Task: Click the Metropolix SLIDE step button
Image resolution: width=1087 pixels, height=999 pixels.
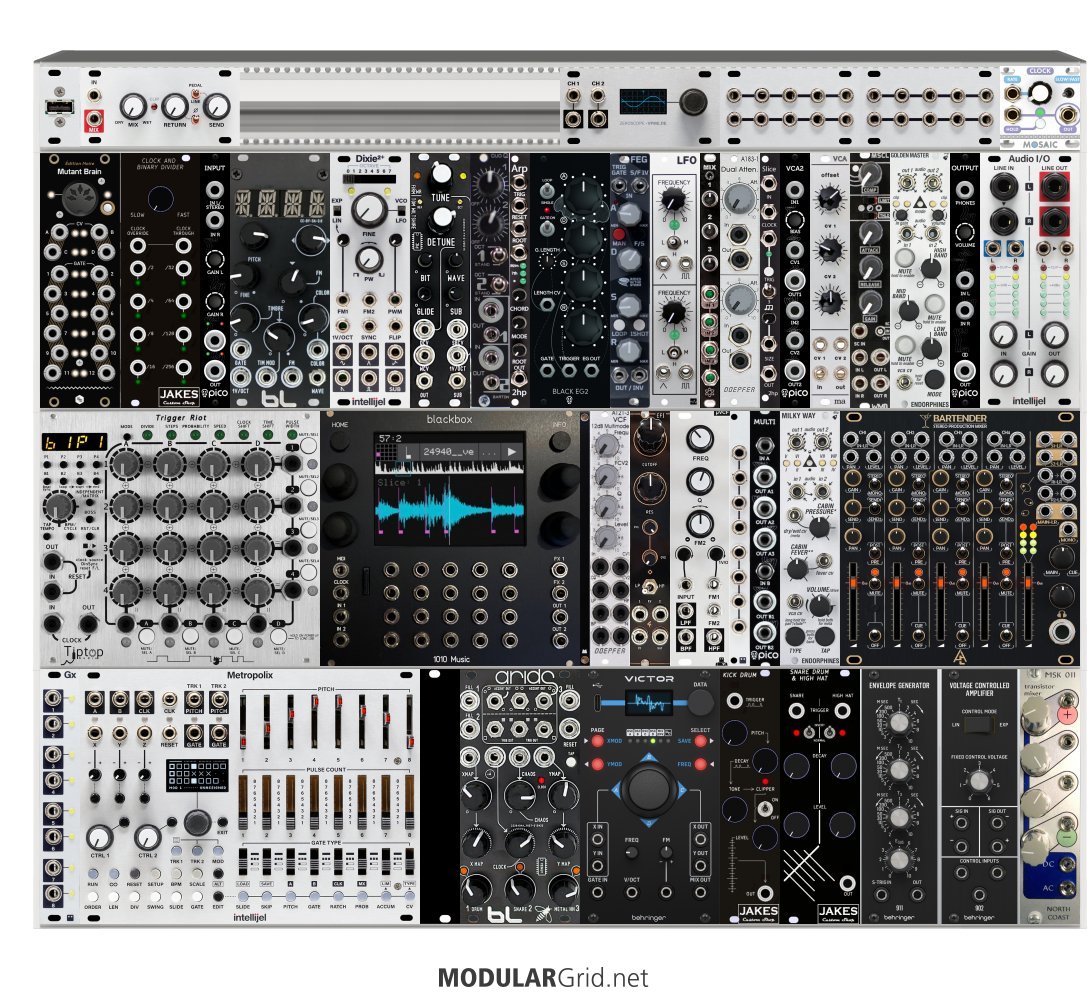Action: point(243,896)
